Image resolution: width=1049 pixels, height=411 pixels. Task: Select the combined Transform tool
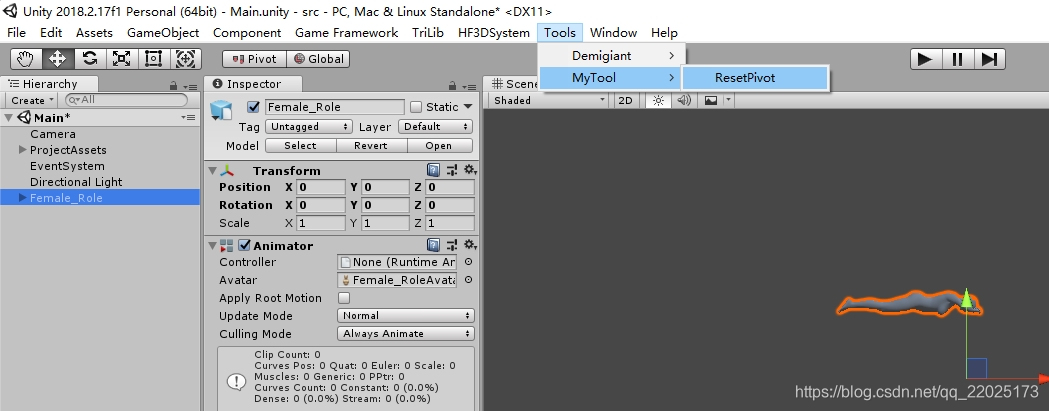click(186, 59)
